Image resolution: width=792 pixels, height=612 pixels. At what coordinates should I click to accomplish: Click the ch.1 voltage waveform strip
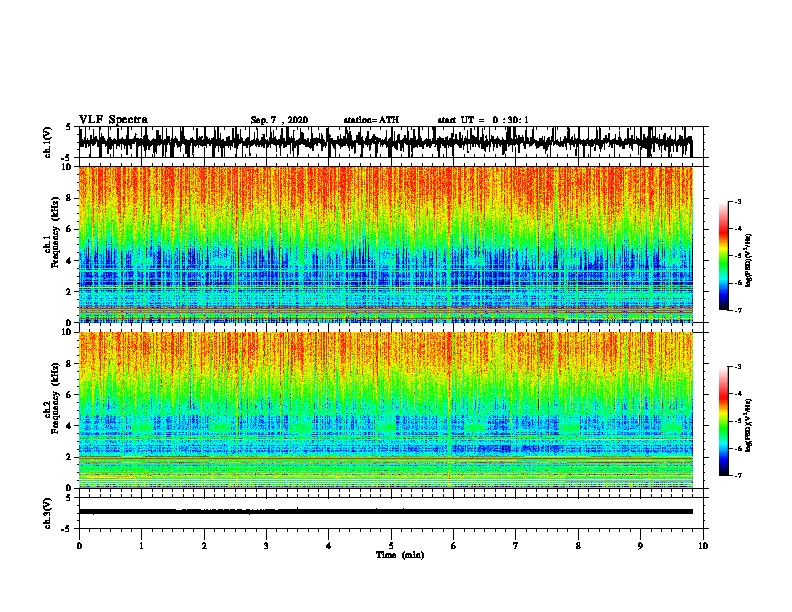[x=385, y=142]
